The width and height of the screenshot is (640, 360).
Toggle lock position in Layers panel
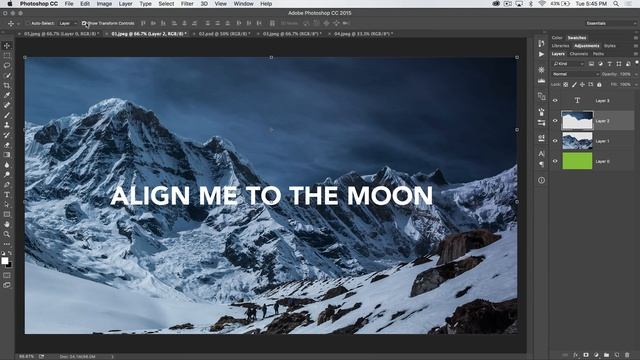[x=582, y=84]
